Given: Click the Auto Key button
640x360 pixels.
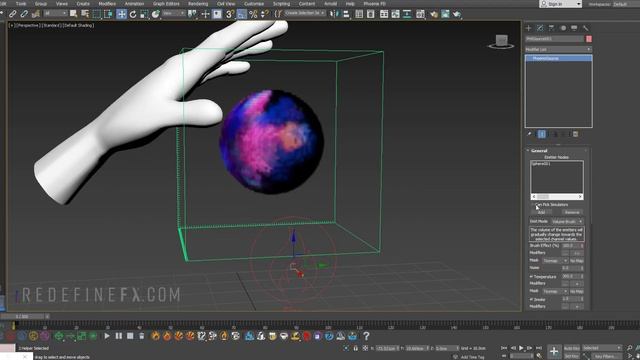Looking at the screenshot, I should pyautogui.click(x=571, y=348).
